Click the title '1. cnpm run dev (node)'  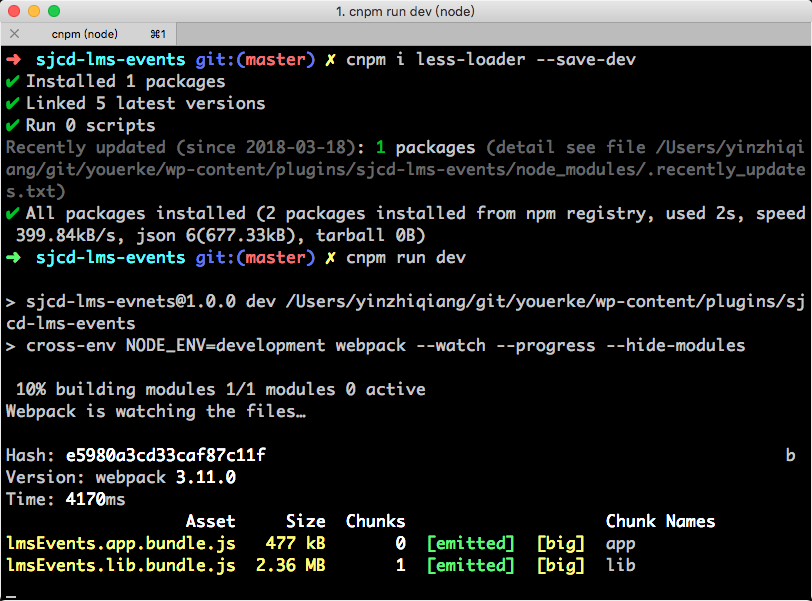coord(405,11)
